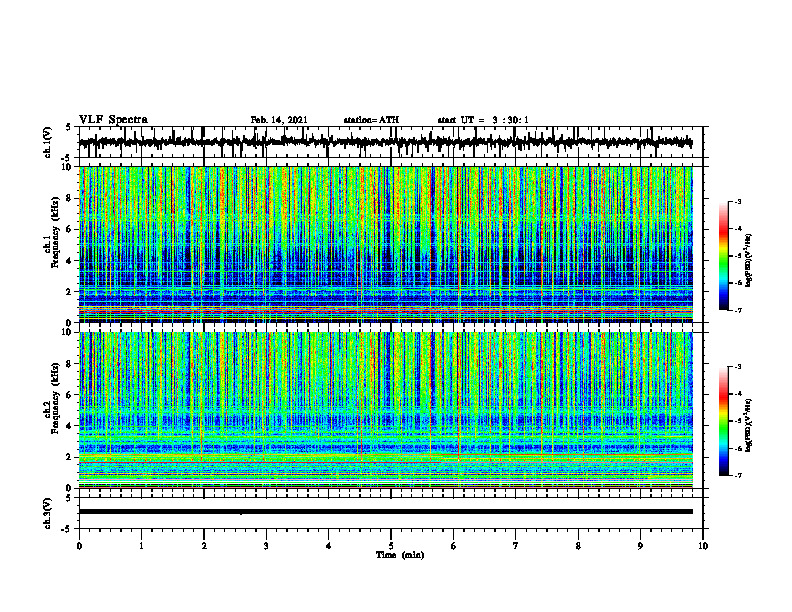Select the date text "Feb. 14, 2021"
Image resolution: width=792 pixels, height=612 pixels.
coord(279,120)
